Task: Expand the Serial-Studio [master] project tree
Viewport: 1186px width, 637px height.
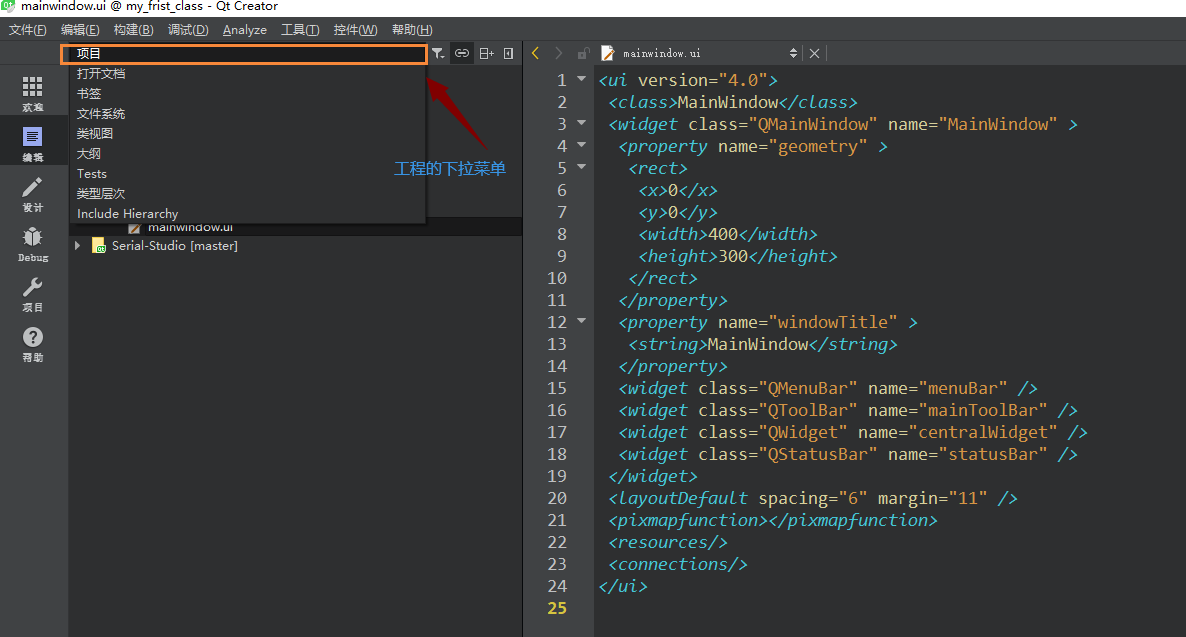Action: [77, 245]
